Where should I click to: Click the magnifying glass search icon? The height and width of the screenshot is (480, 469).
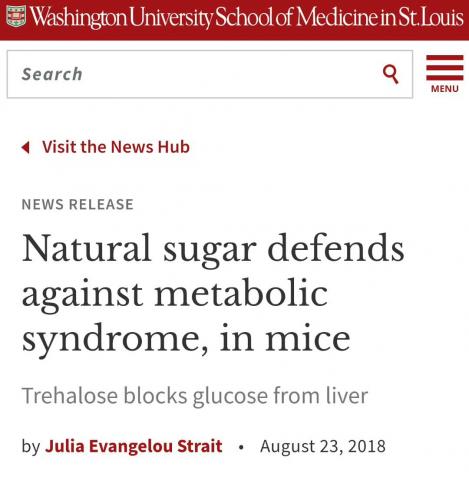pos(390,74)
